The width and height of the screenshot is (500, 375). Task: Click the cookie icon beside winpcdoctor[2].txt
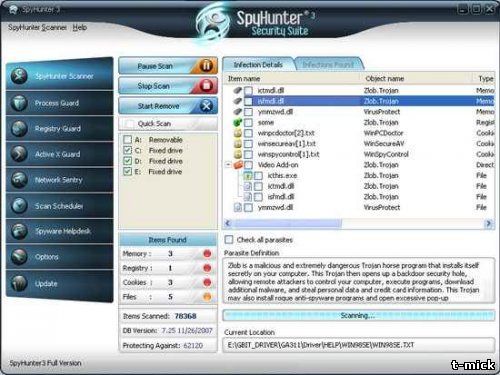point(237,133)
